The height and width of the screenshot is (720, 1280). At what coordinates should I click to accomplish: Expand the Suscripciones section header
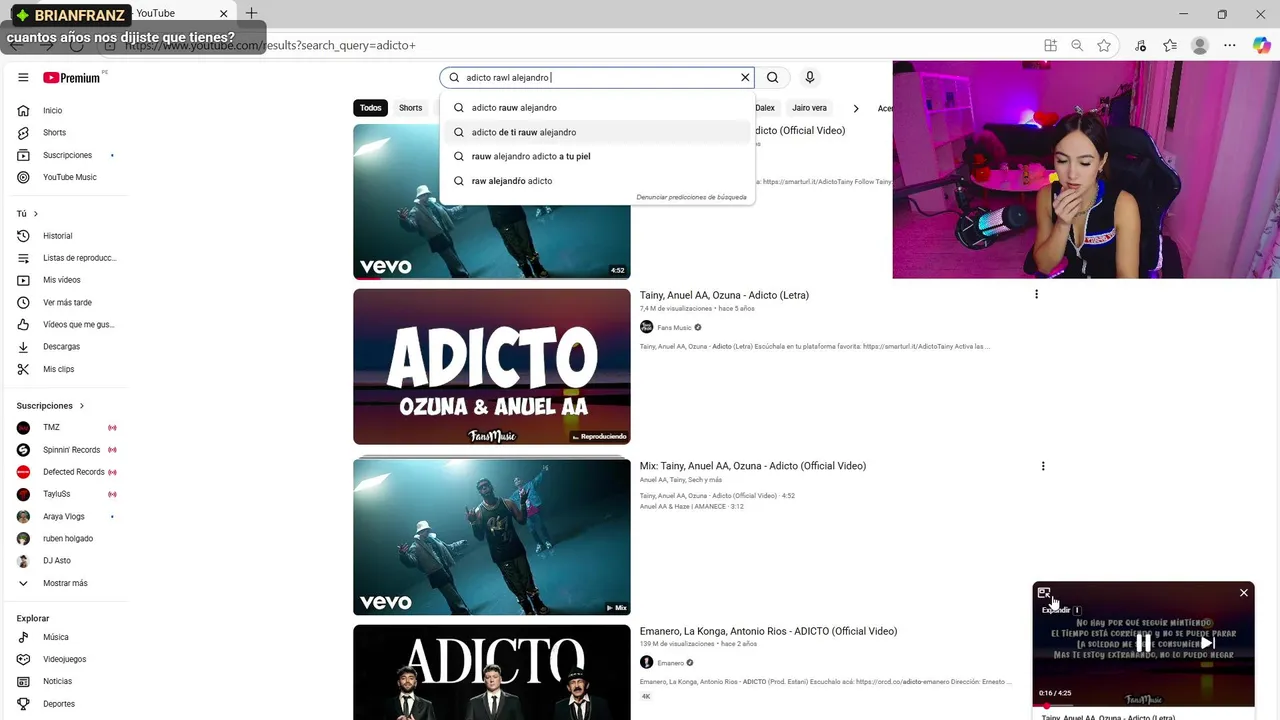pyautogui.click(x=50, y=406)
